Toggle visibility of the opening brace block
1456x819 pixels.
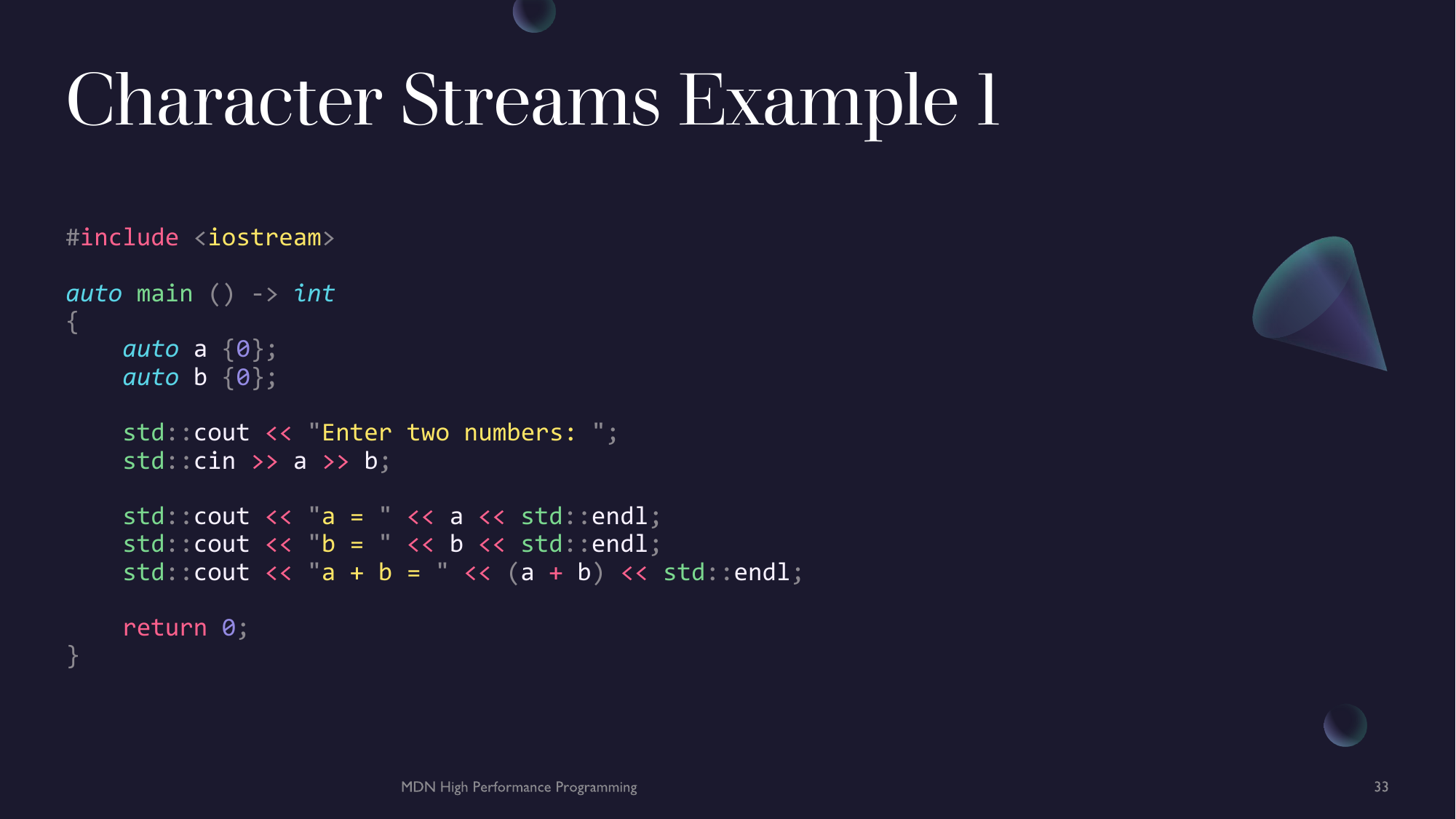coord(71,320)
